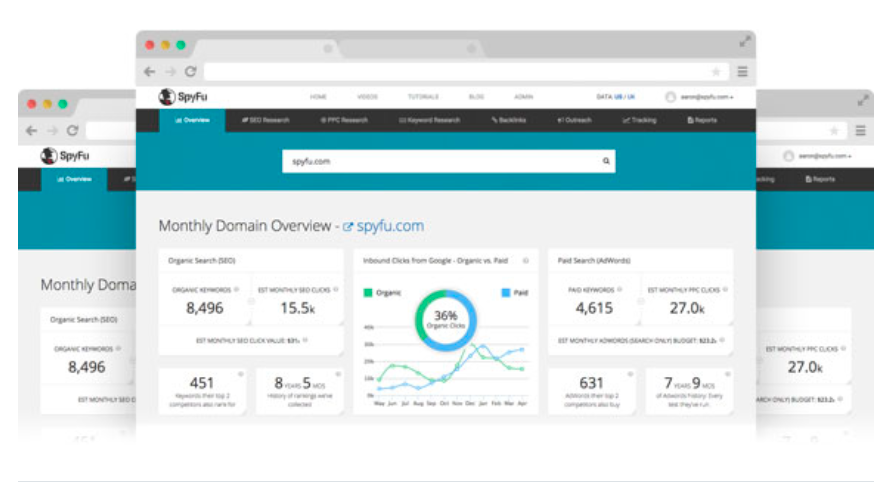Click the green Organic legend swatch
This screenshot has height=490, width=895.
368,292
